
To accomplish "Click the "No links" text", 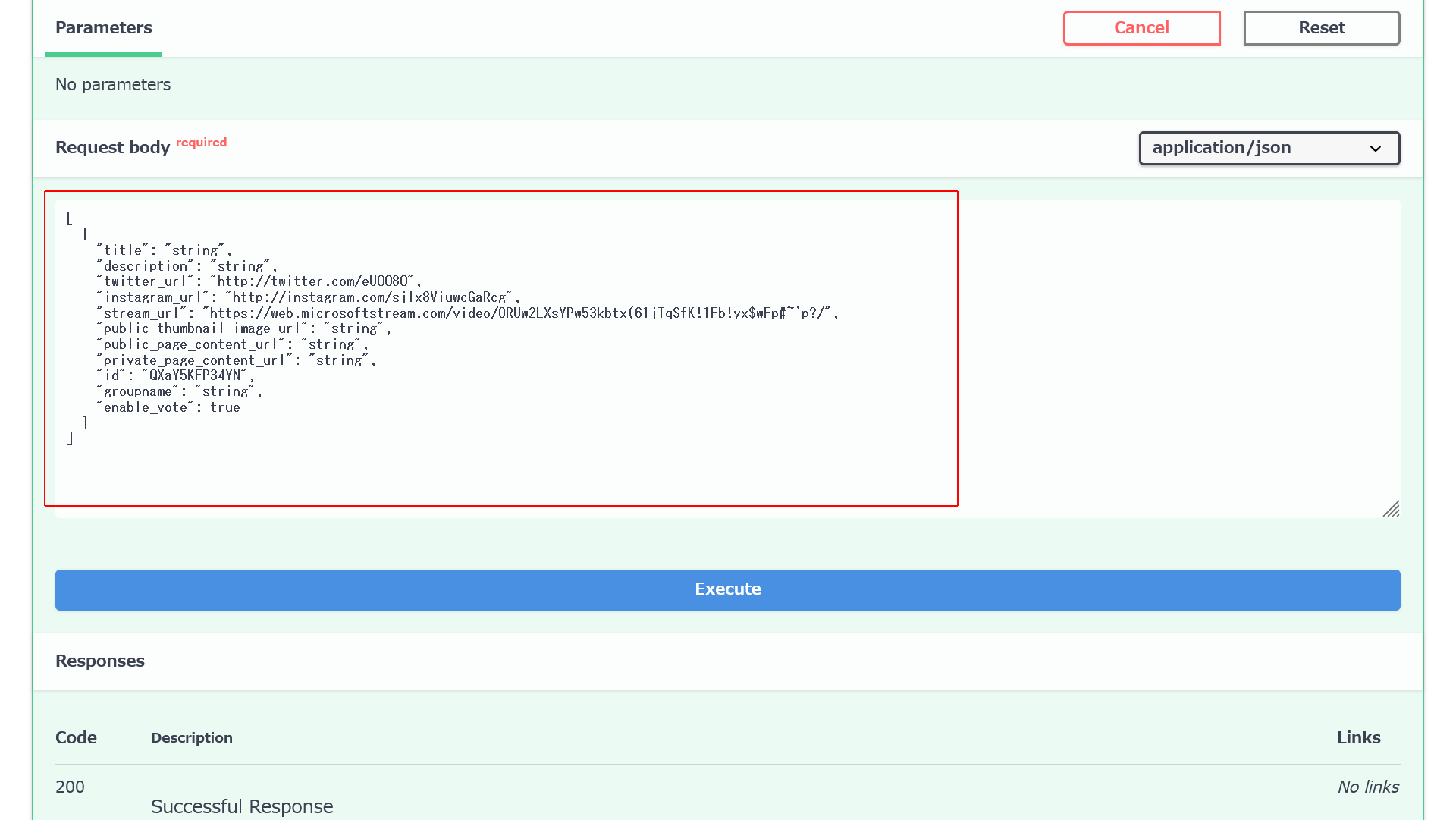I will click(x=1368, y=787).
